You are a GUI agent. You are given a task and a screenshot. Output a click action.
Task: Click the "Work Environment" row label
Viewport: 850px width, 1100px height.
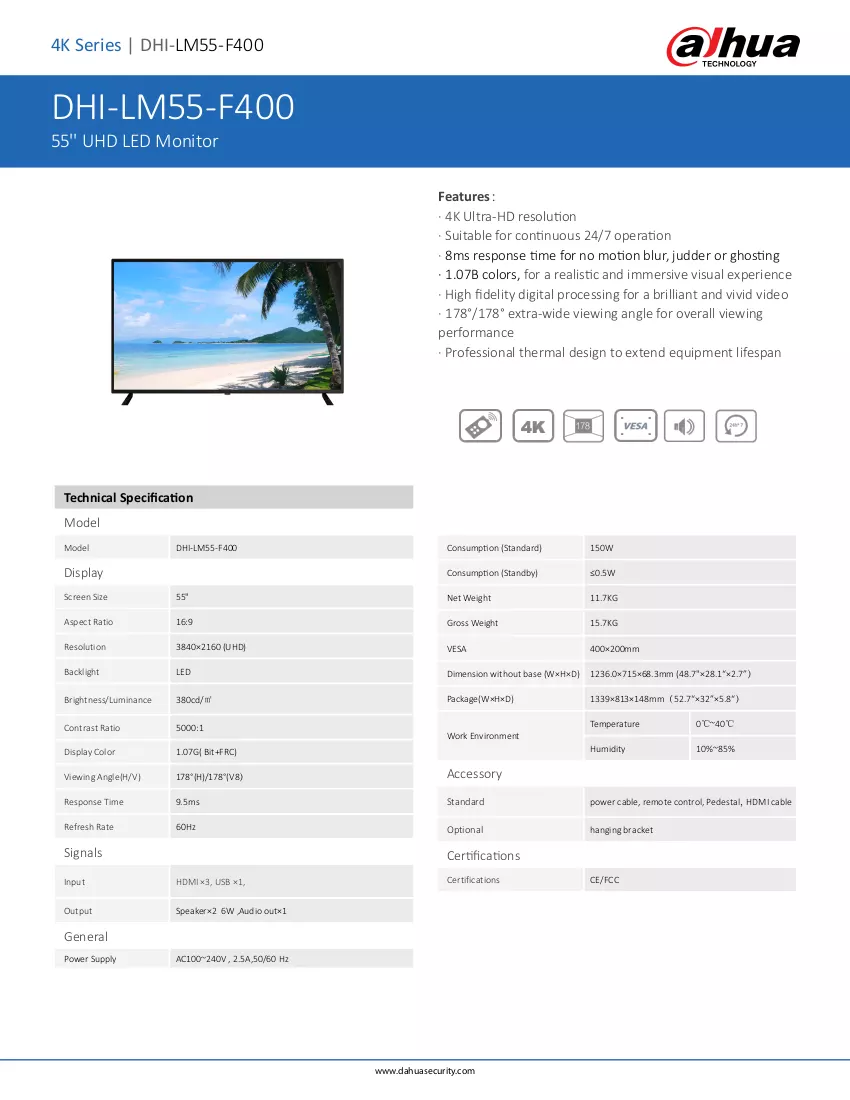pos(483,736)
